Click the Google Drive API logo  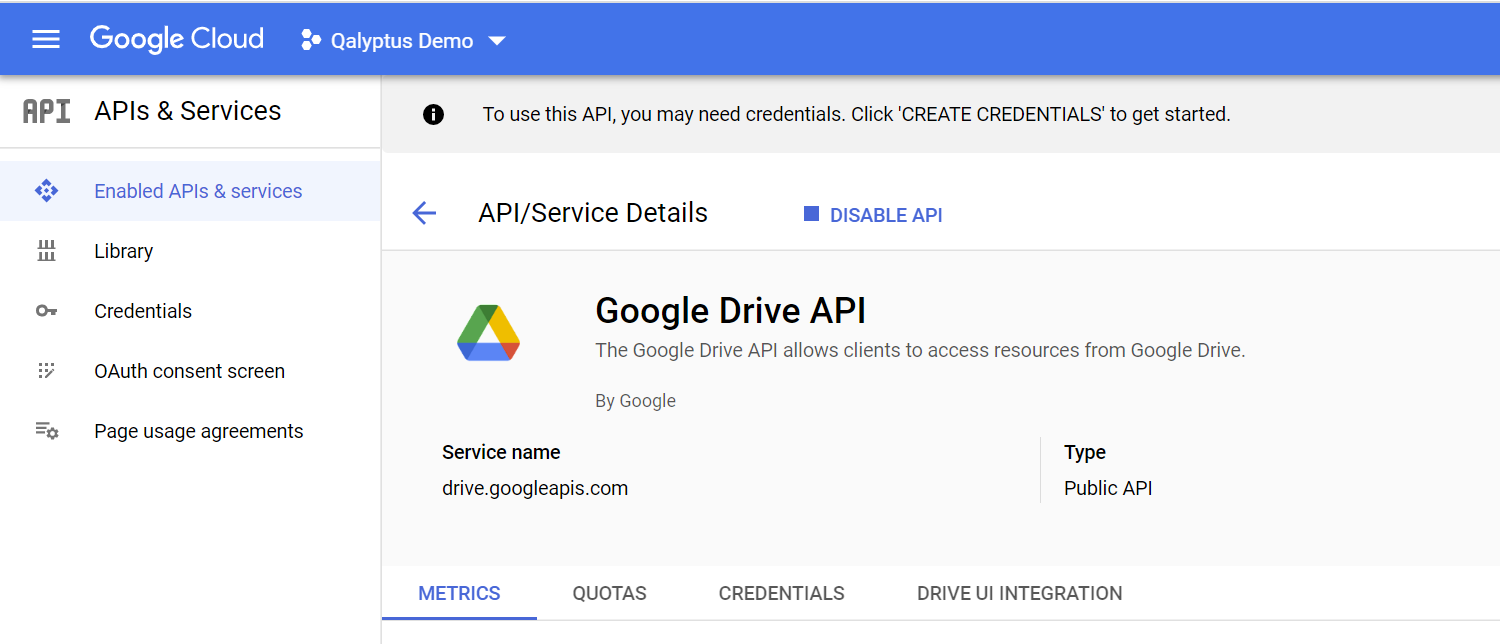(x=488, y=332)
